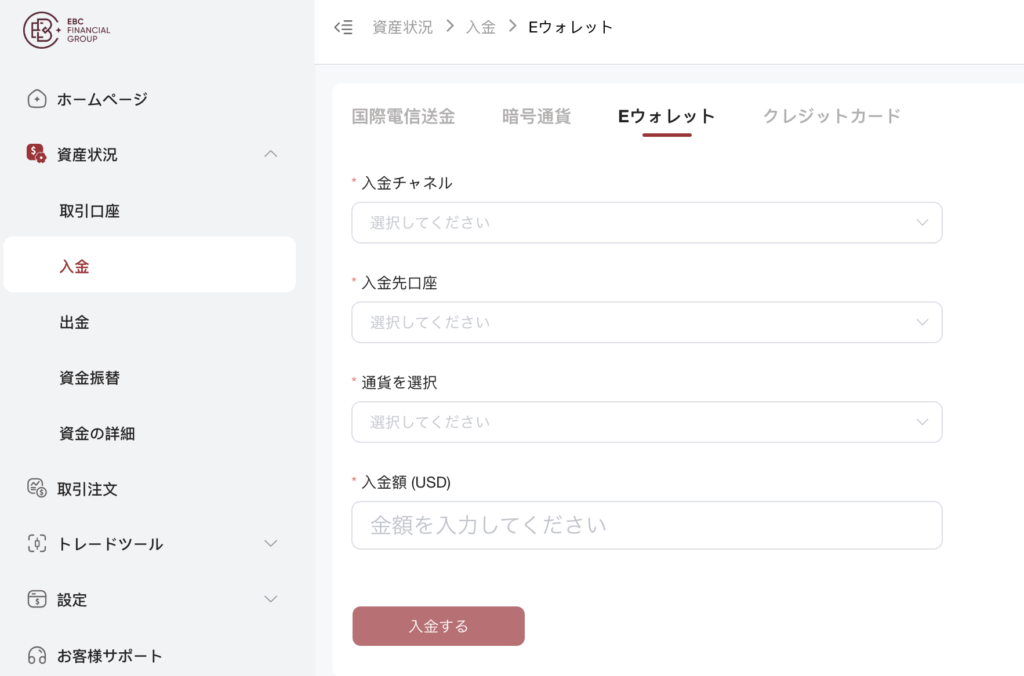
Task: Switch to the 国際電信送金 tab
Action: click(x=403, y=116)
